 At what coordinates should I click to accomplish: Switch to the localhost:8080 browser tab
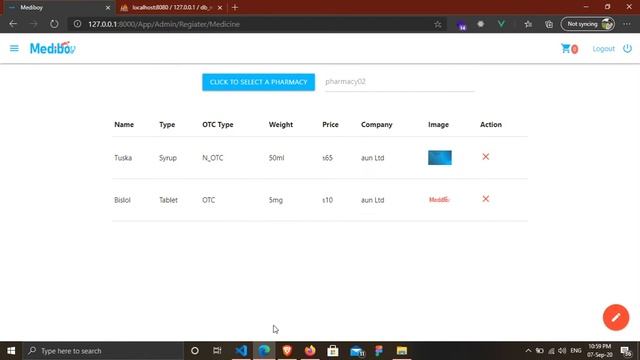click(x=172, y=7)
